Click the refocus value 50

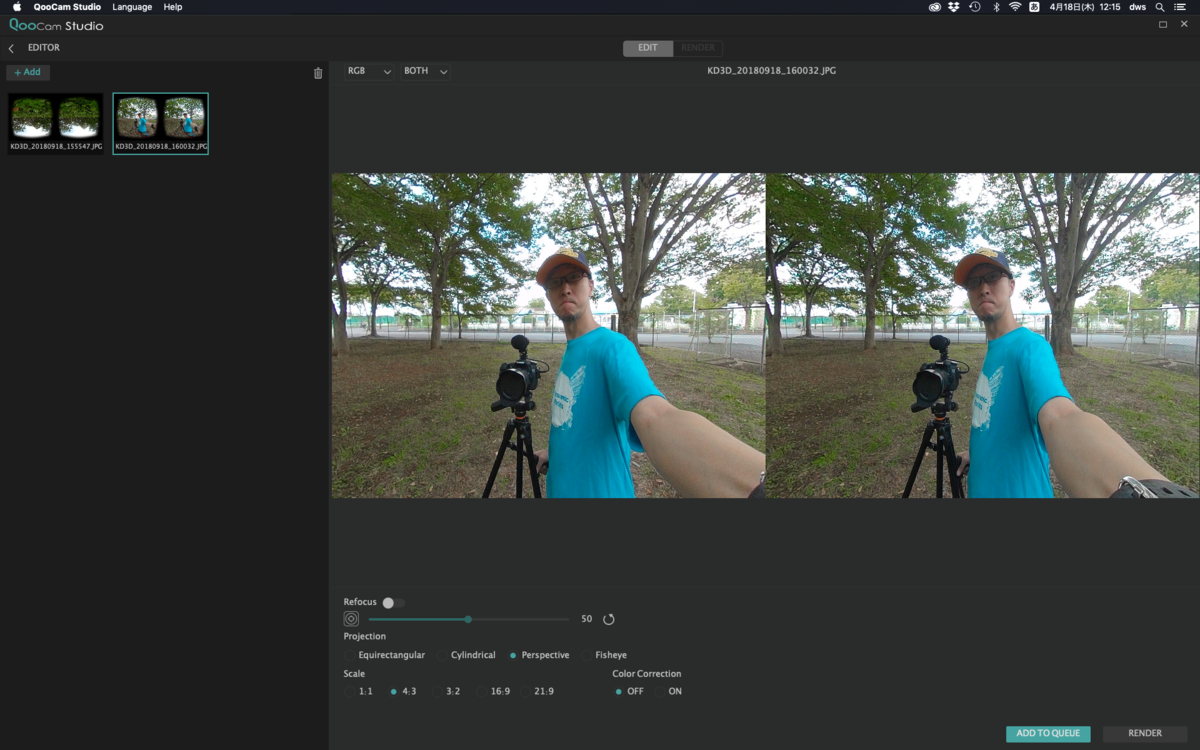(x=587, y=619)
